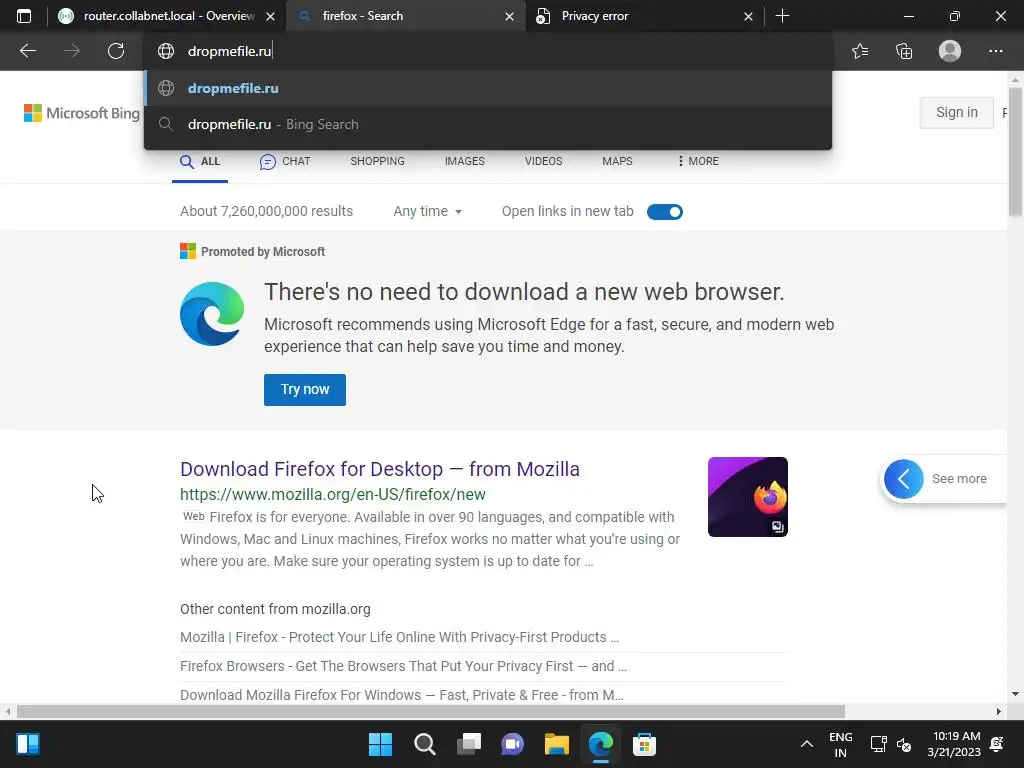
Task: Open the MAPS results tab
Action: pyautogui.click(x=617, y=161)
